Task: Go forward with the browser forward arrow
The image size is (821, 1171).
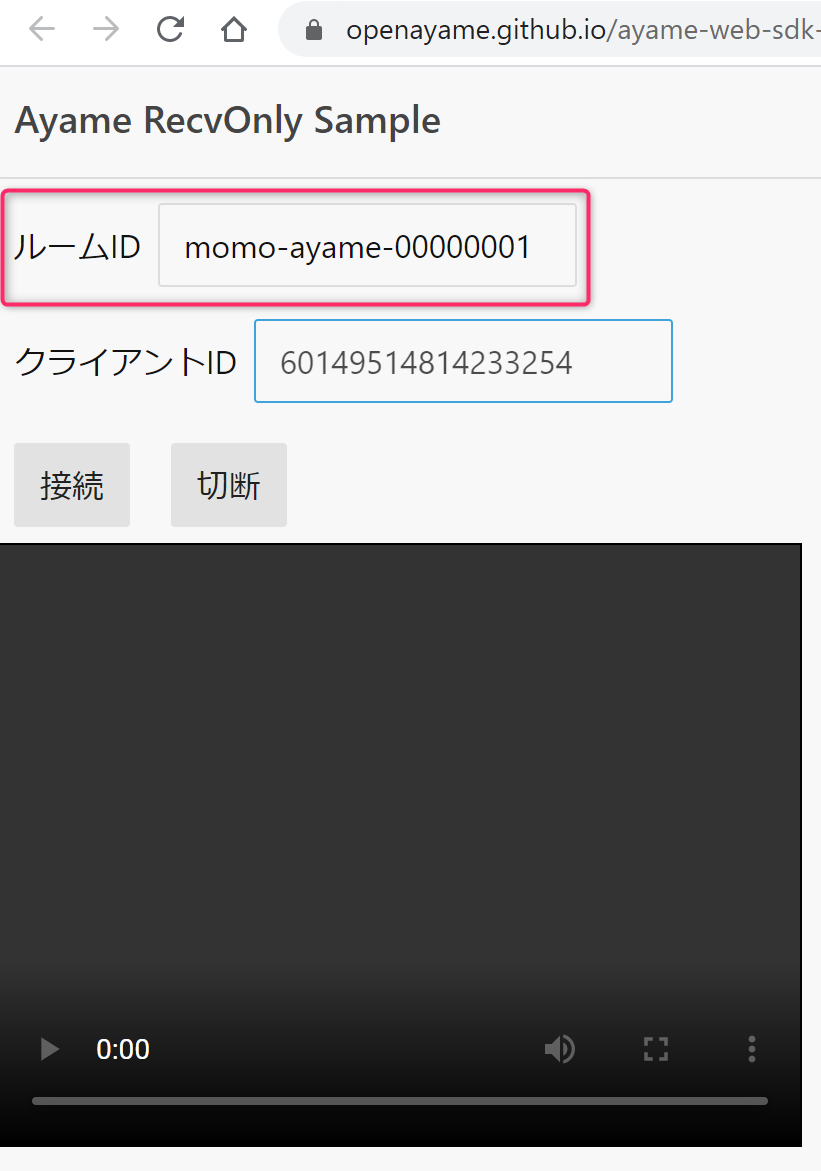Action: (106, 30)
